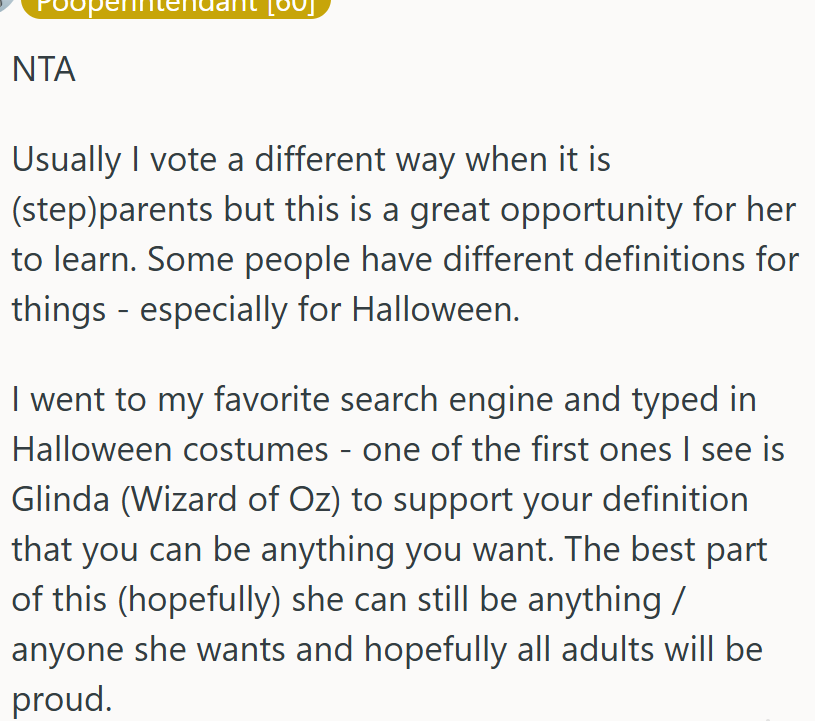Click the user avatar beside the flair badge

pyautogui.click(x=6, y=4)
